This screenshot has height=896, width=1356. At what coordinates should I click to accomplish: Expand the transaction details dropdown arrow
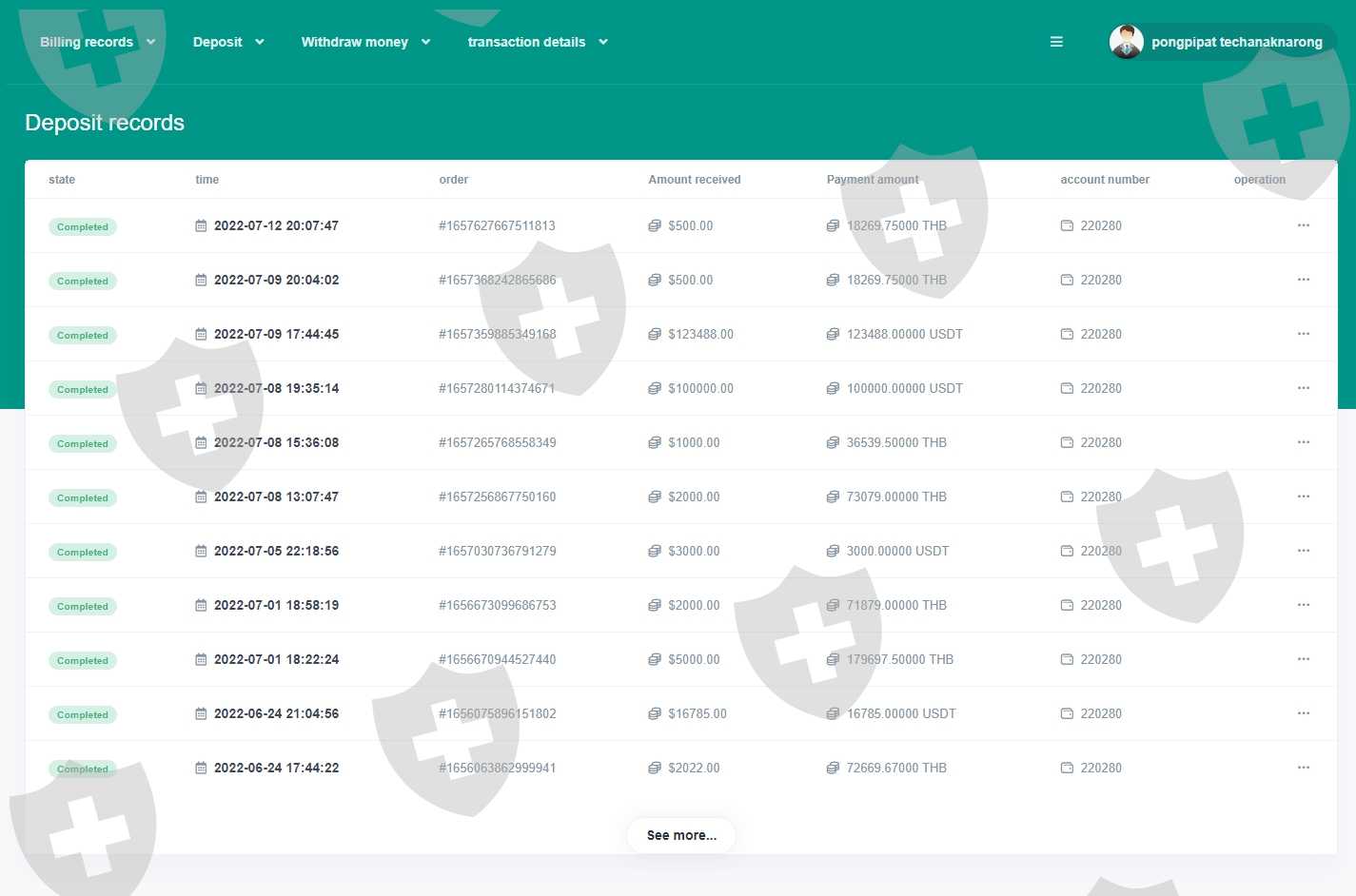pos(603,42)
